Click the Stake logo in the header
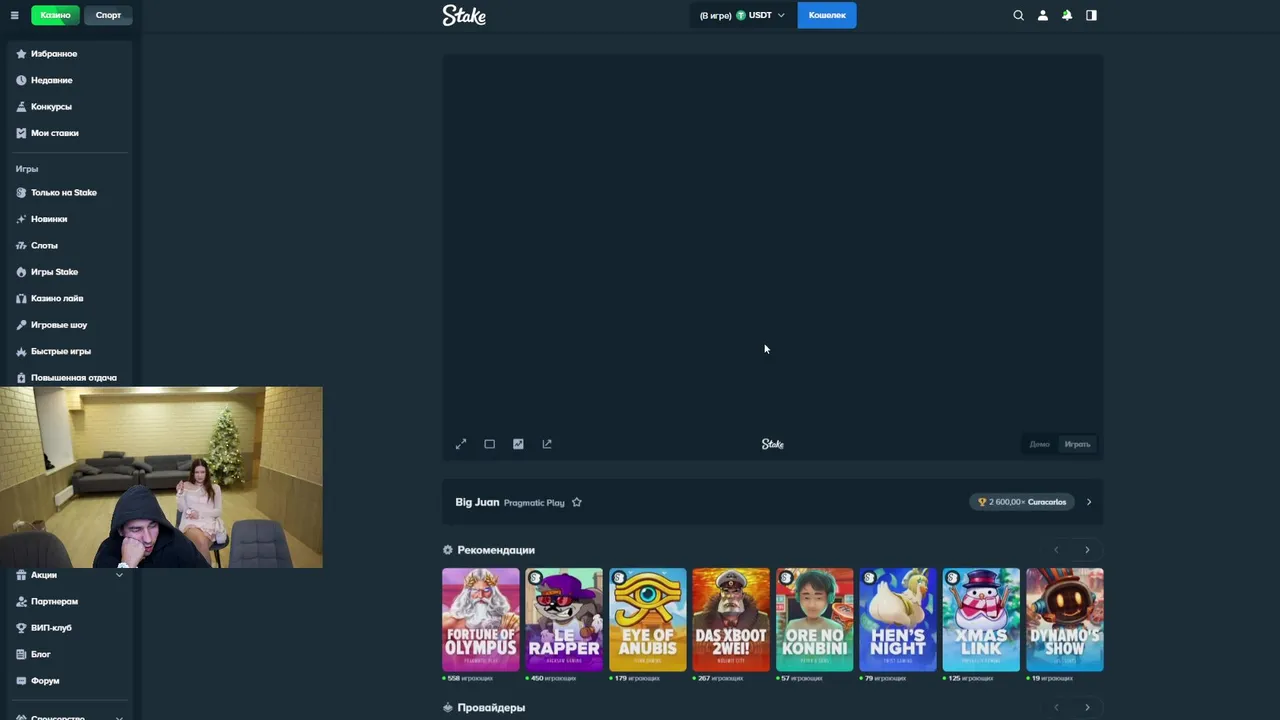This screenshot has height=720, width=1280. [464, 15]
